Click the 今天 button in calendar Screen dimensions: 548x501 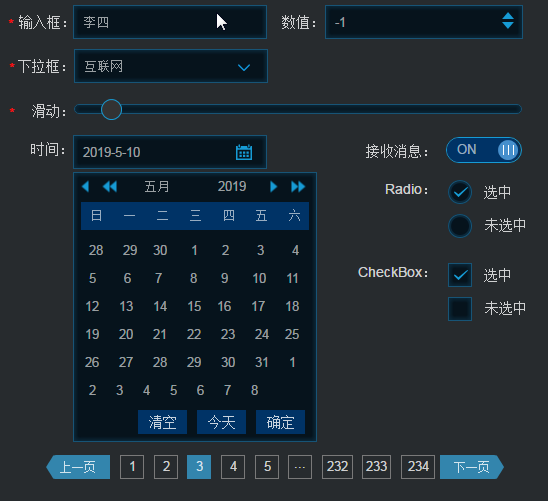[221, 422]
